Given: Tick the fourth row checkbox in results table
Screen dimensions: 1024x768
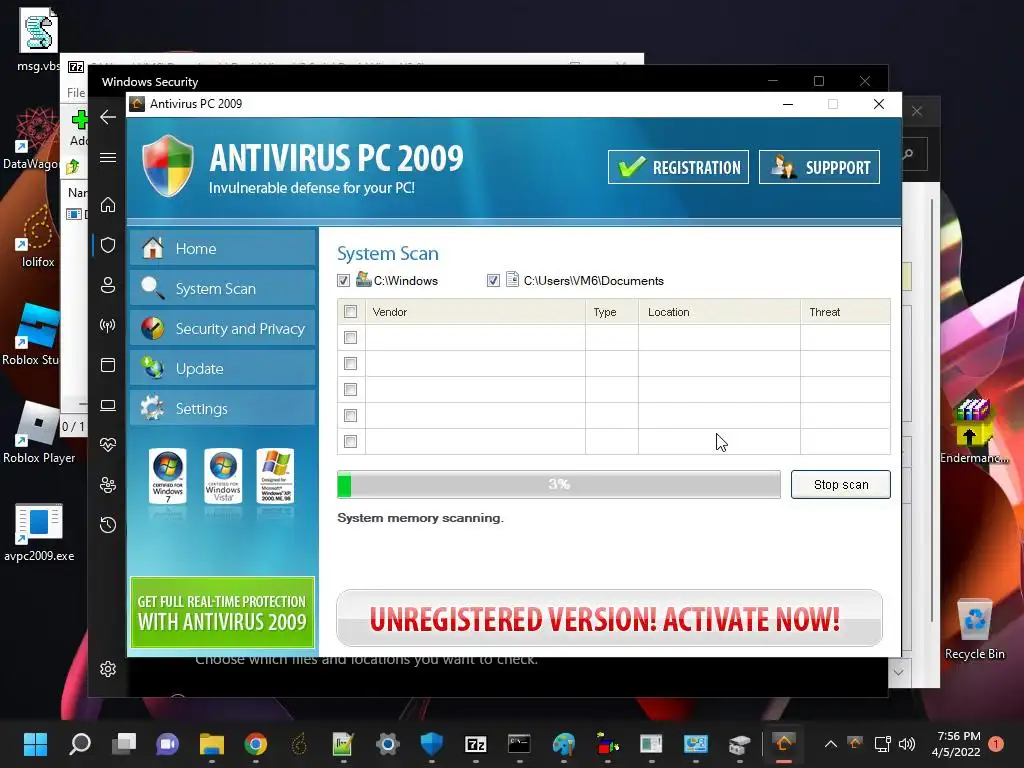Looking at the screenshot, I should click(x=351, y=415).
